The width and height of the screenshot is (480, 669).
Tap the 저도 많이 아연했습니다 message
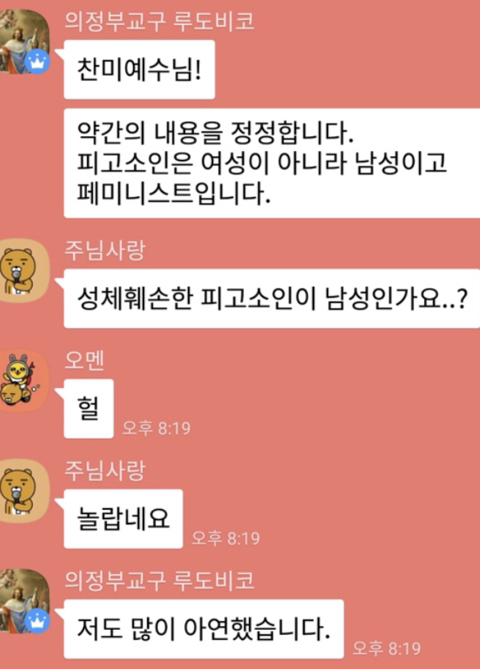click(204, 629)
